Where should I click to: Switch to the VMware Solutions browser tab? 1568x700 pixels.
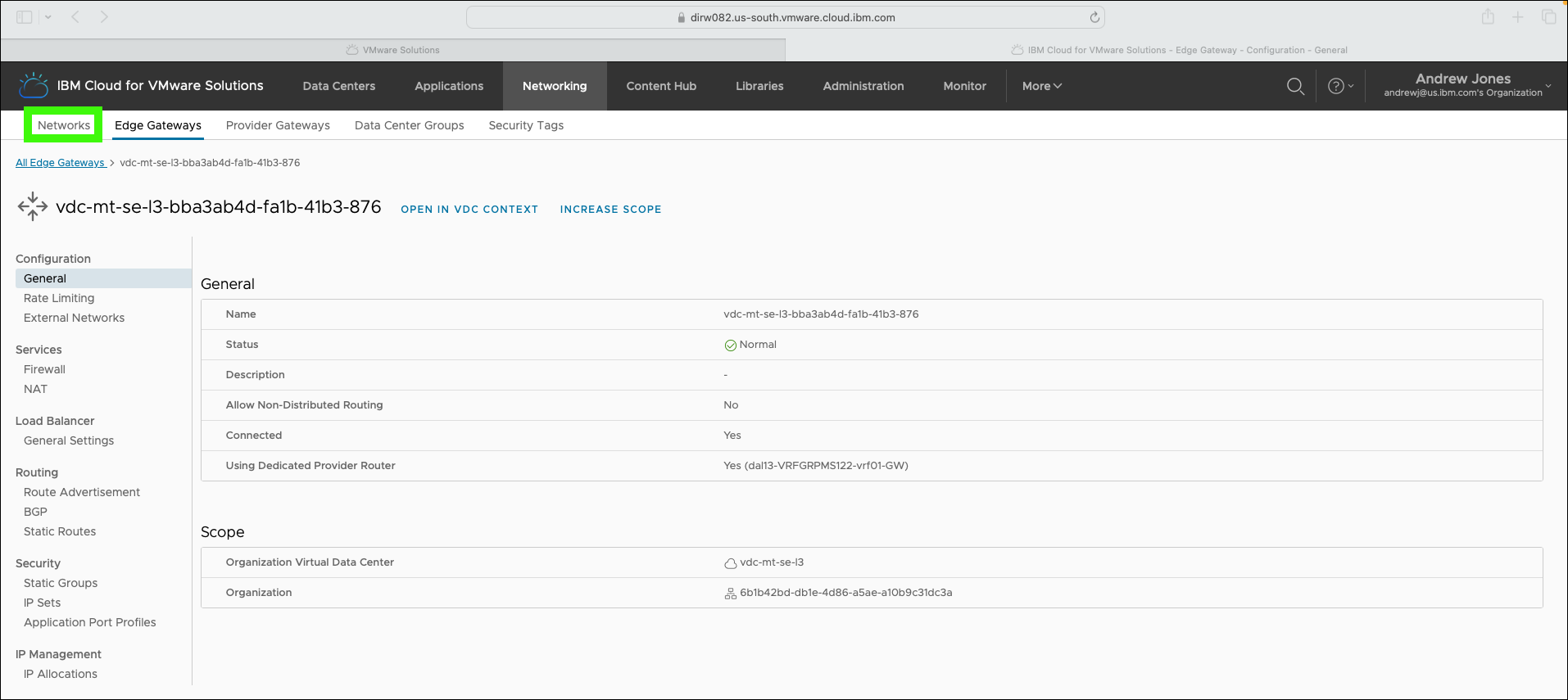click(392, 50)
